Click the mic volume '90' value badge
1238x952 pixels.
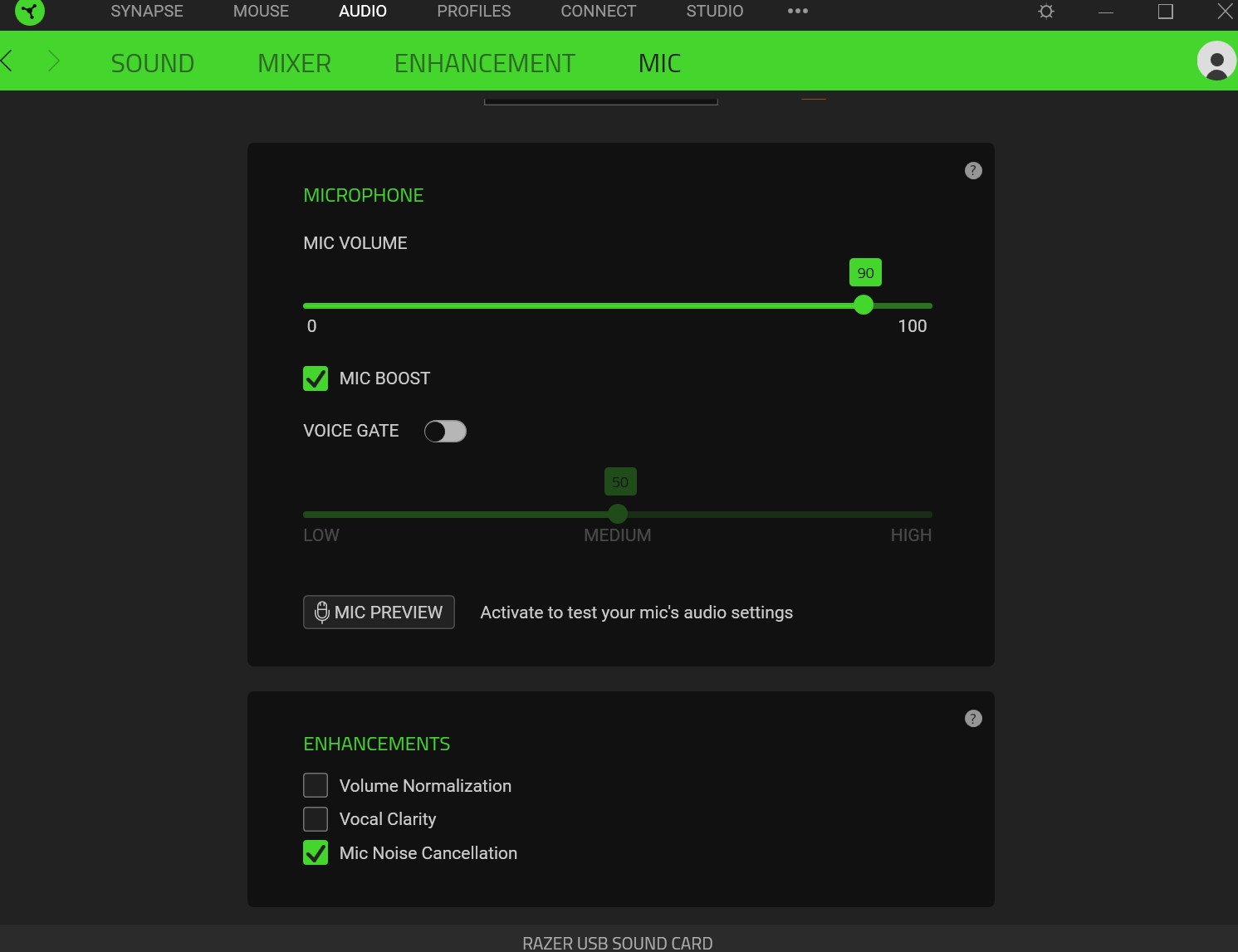pos(865,272)
